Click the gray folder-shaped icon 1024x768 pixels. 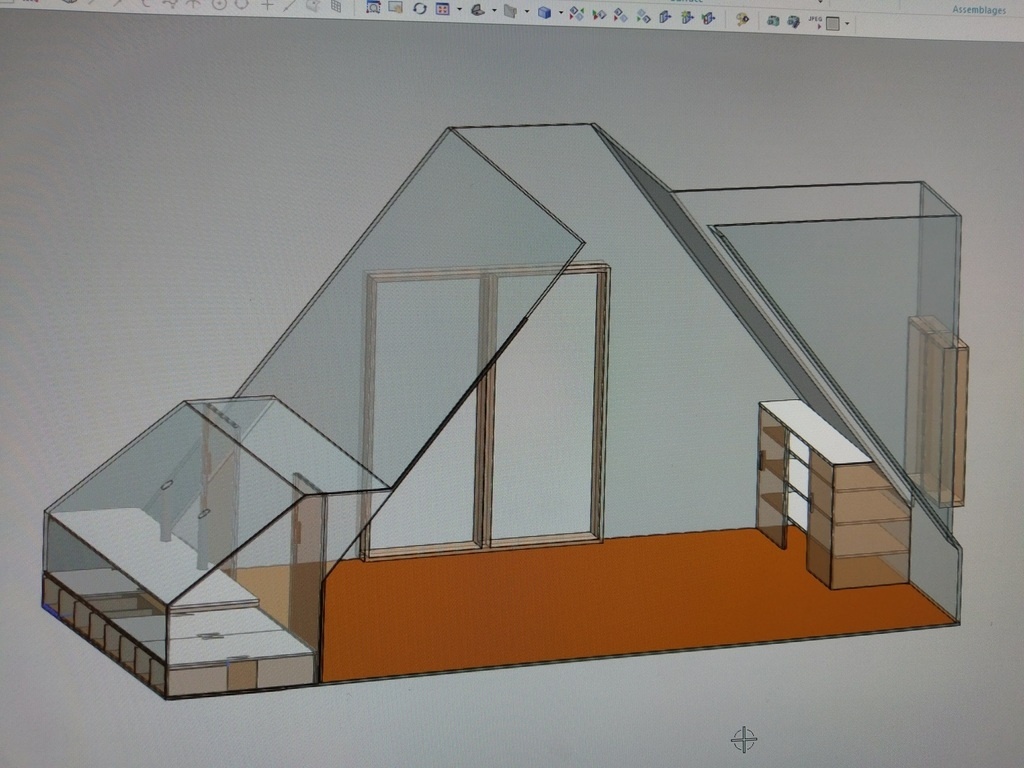[x=511, y=11]
